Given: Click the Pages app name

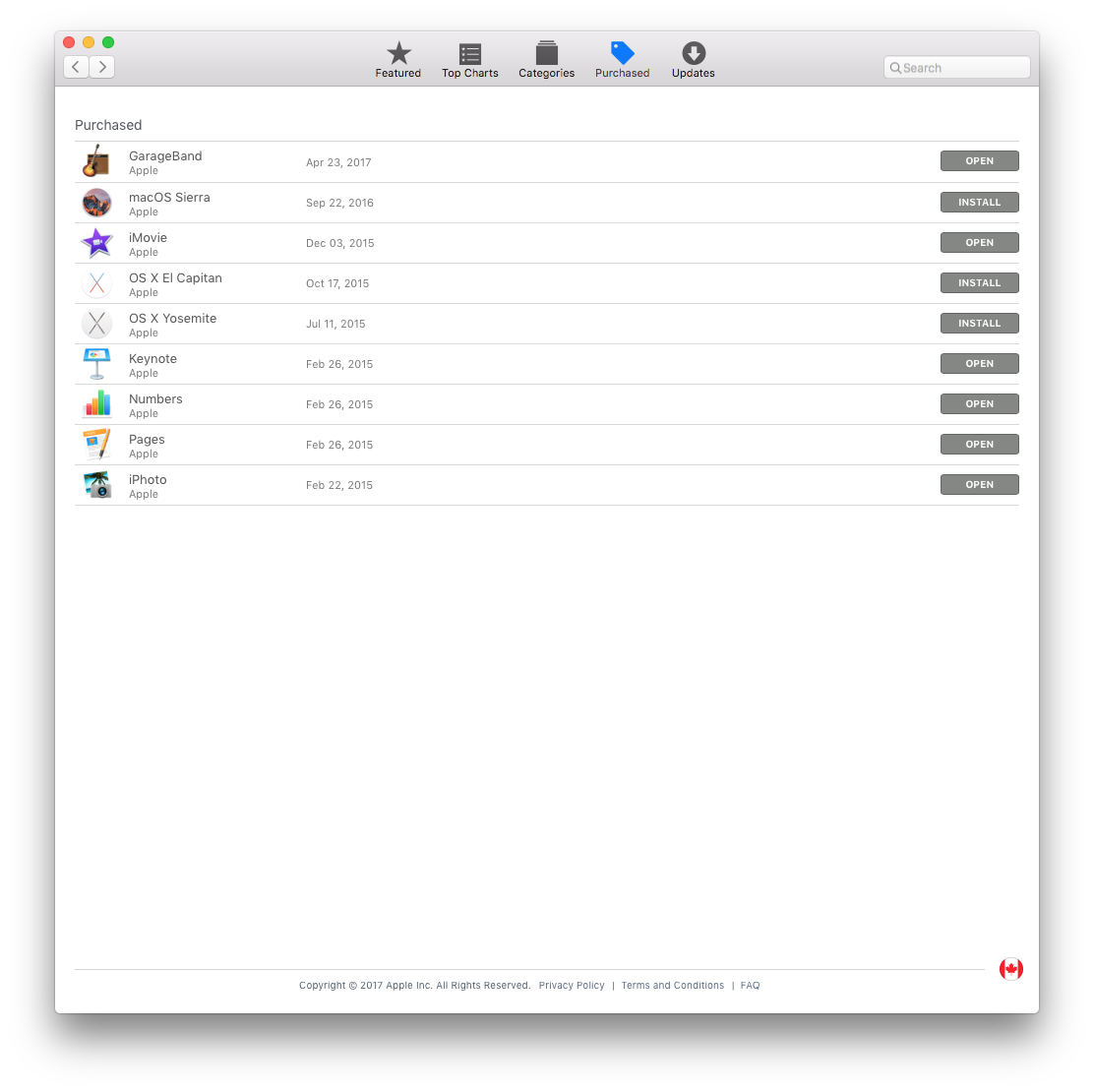Looking at the screenshot, I should 147,440.
